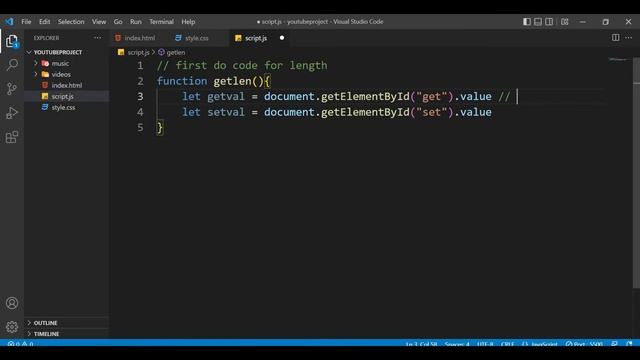Click the VS Code logo icon

point(9,22)
